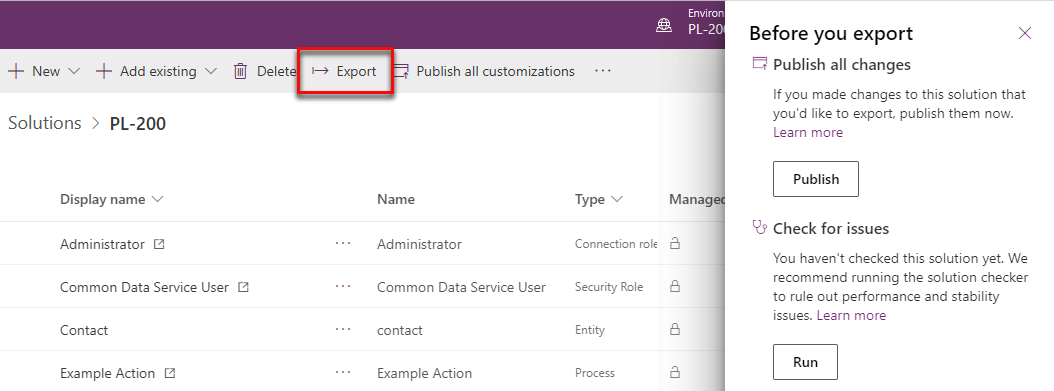Click the Export toolbar button
This screenshot has height=391, width=1054.
pyautogui.click(x=344, y=71)
